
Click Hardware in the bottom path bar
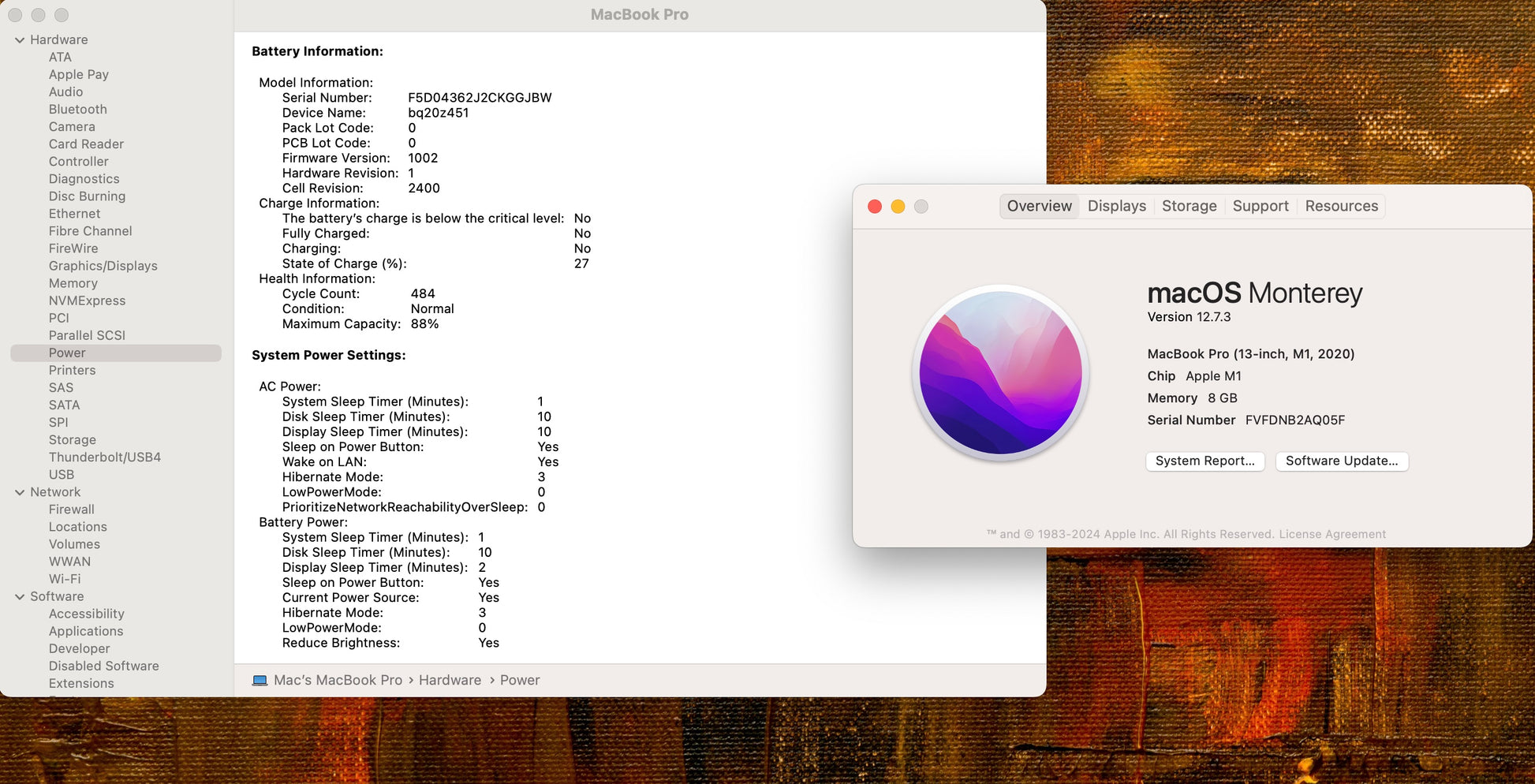[x=450, y=680]
